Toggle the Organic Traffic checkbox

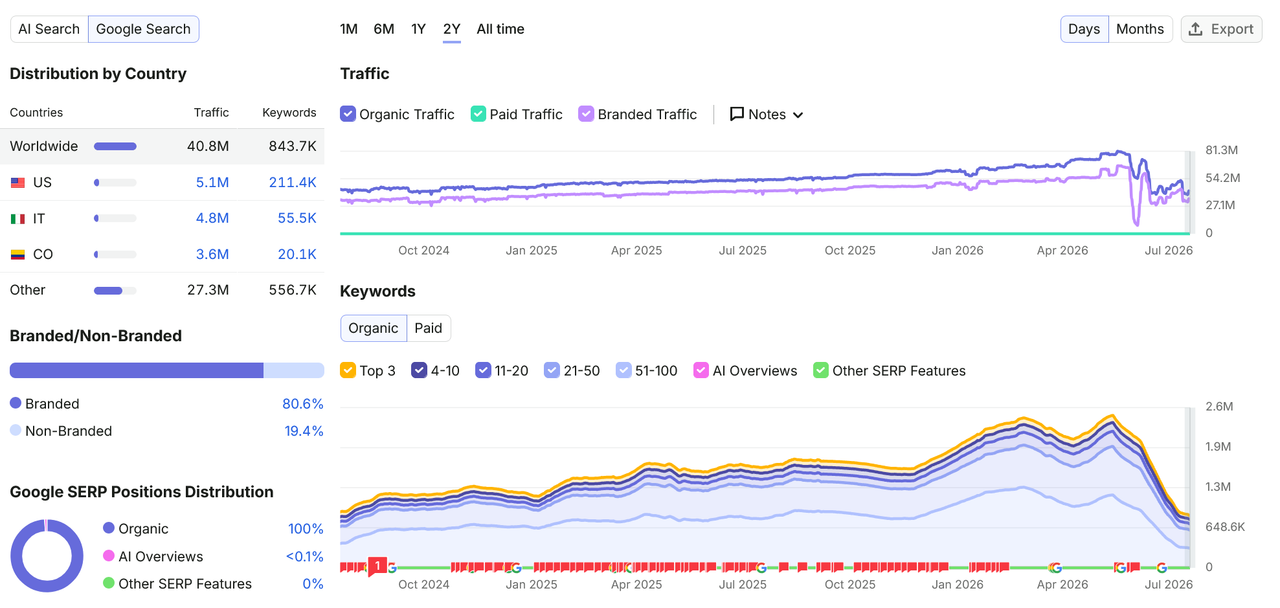tap(348, 114)
